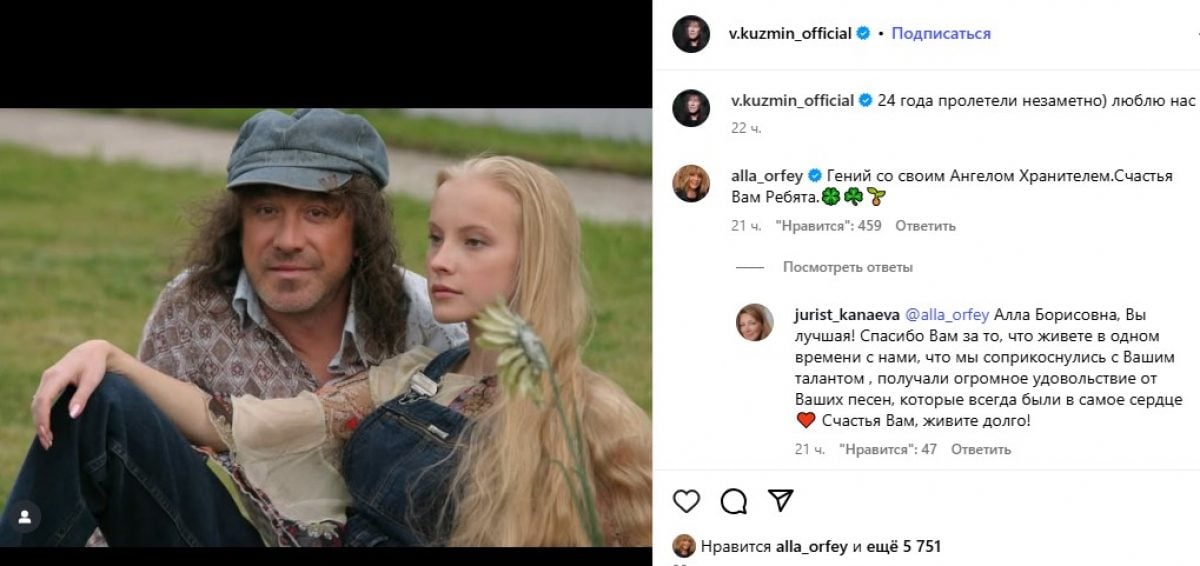Reply to jurist_kanaeva's comment with Ответить

(x=980, y=449)
